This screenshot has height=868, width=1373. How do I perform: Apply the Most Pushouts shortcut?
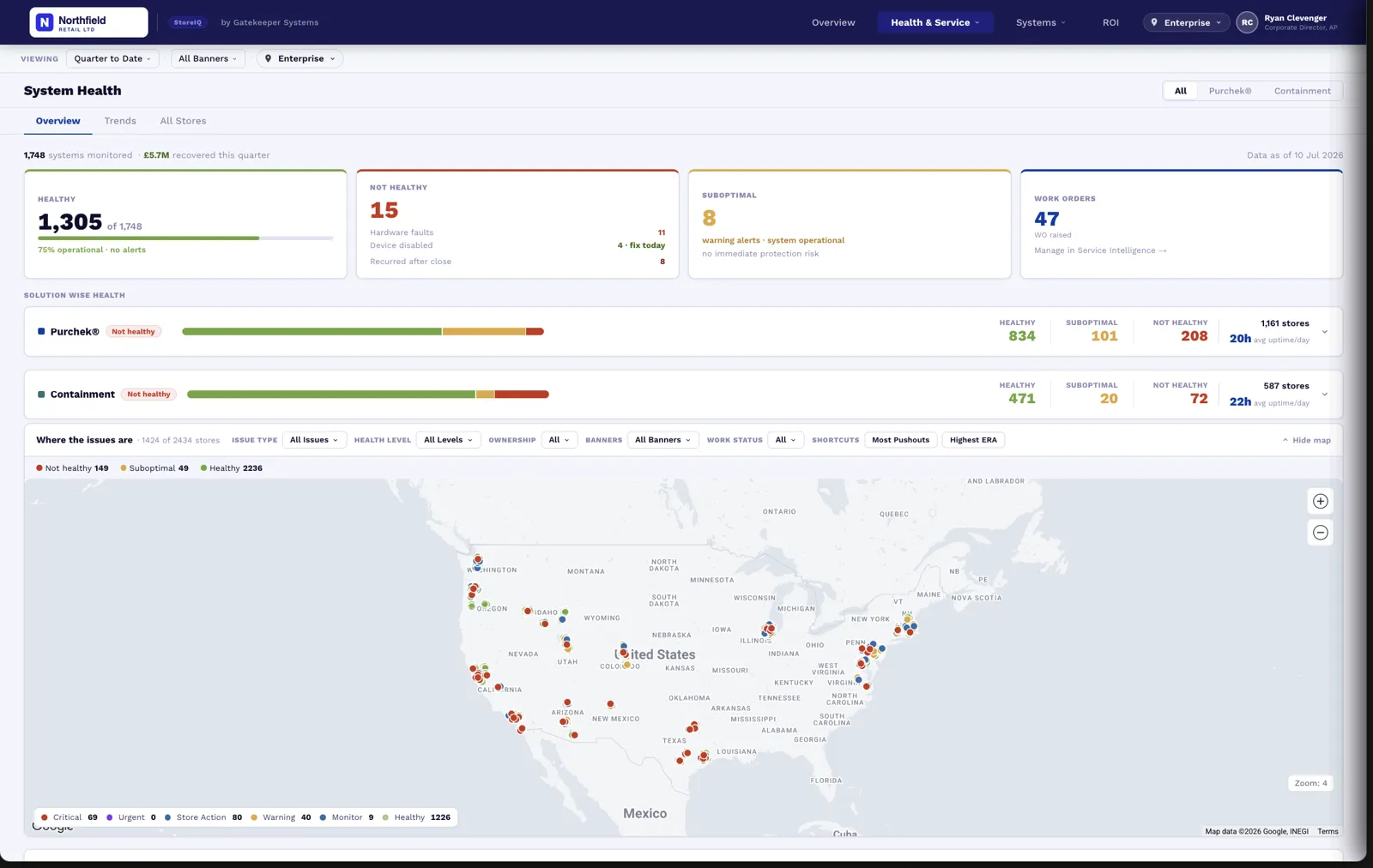pyautogui.click(x=900, y=440)
